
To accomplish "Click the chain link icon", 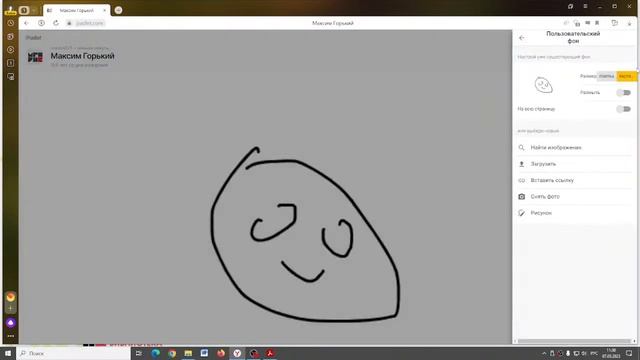I will point(522,180).
